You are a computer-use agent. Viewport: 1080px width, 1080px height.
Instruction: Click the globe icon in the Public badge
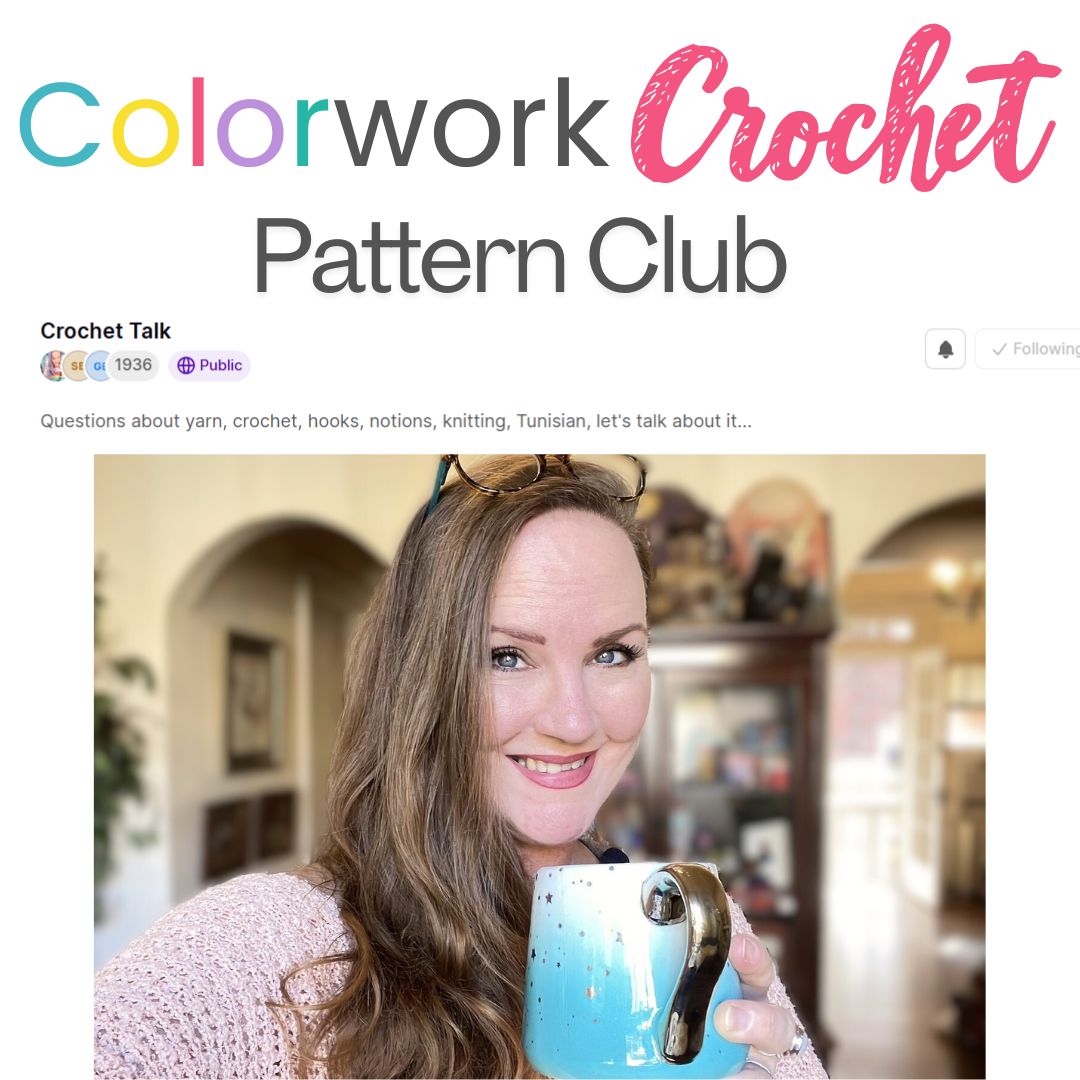coord(186,365)
